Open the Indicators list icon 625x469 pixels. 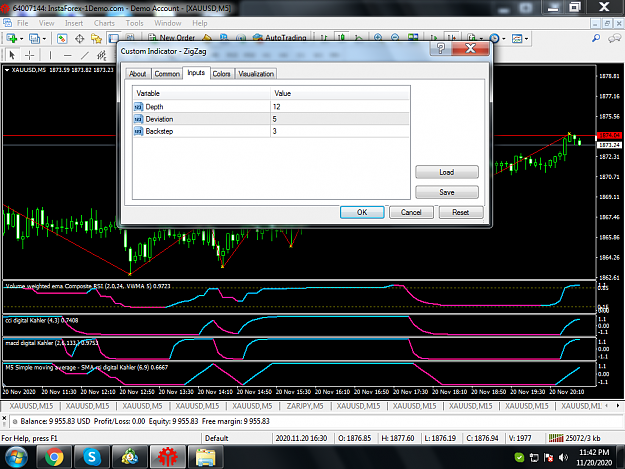471,38
